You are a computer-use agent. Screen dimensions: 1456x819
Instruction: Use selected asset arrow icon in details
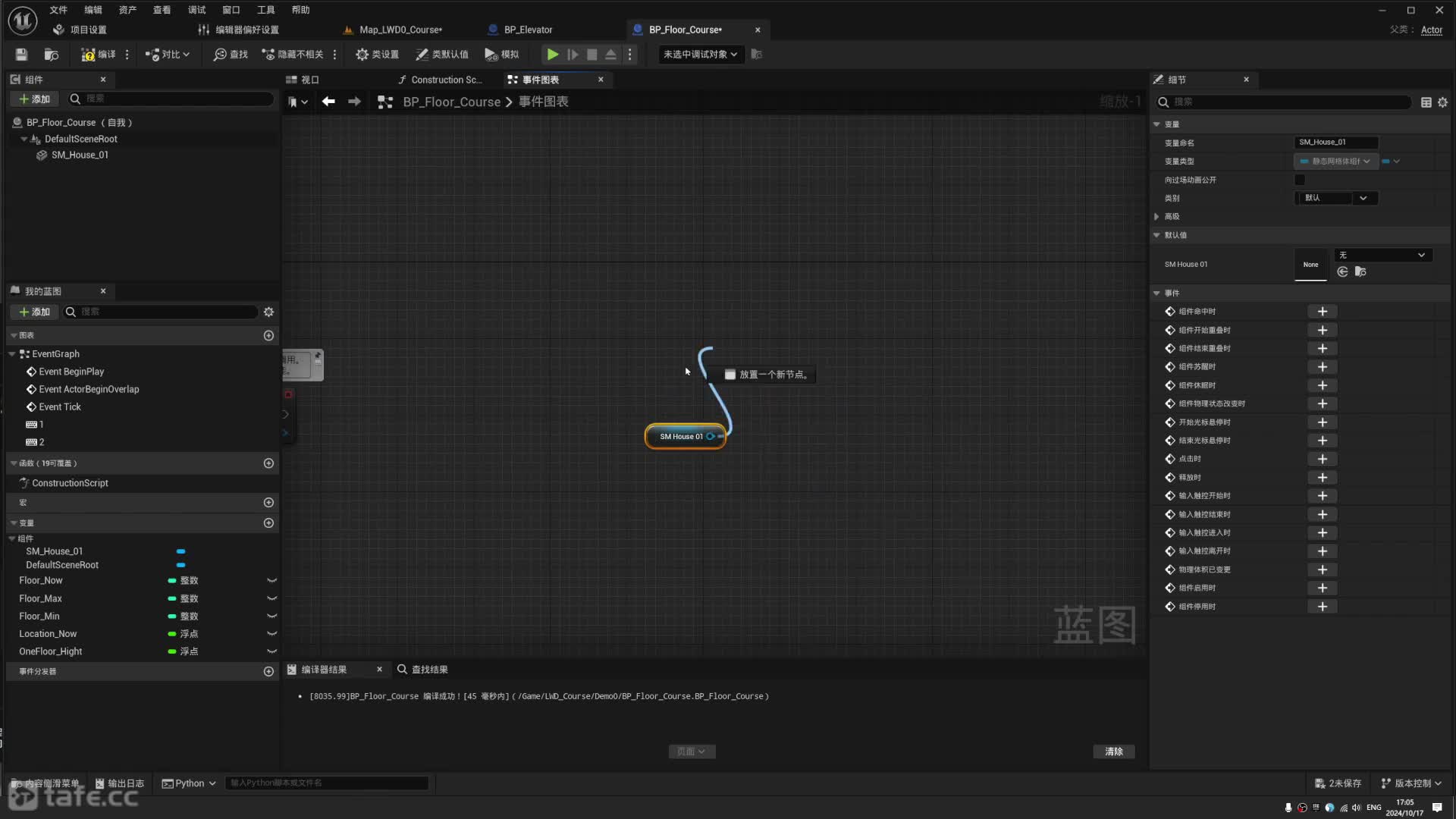1342,272
